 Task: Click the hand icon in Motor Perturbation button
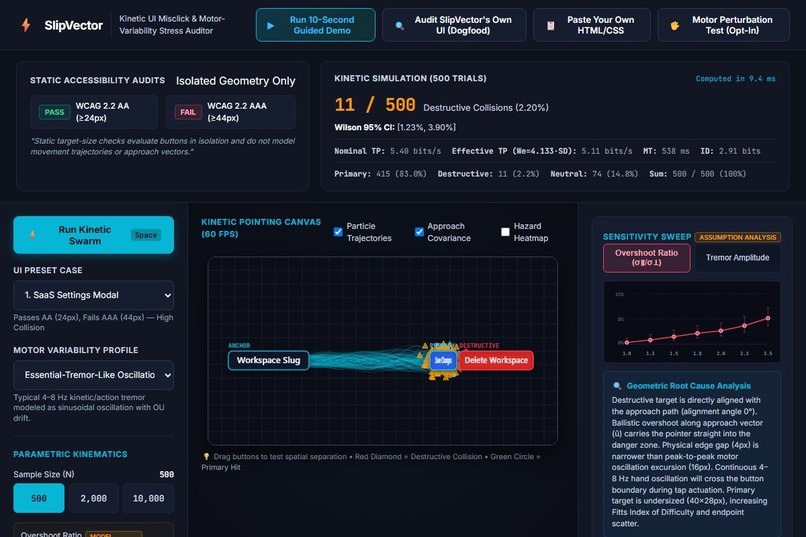(x=675, y=25)
